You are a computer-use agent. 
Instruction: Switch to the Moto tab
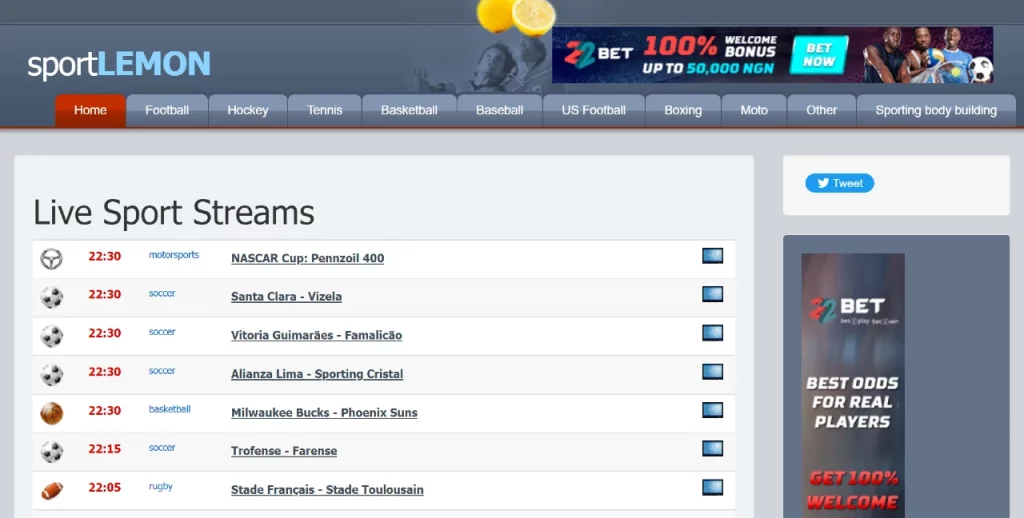(754, 110)
